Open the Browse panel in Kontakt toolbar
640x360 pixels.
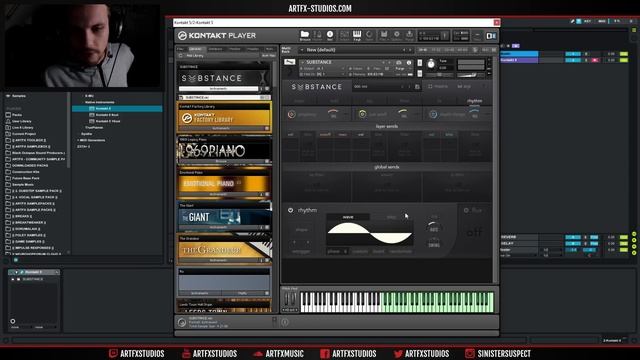pos(304,36)
